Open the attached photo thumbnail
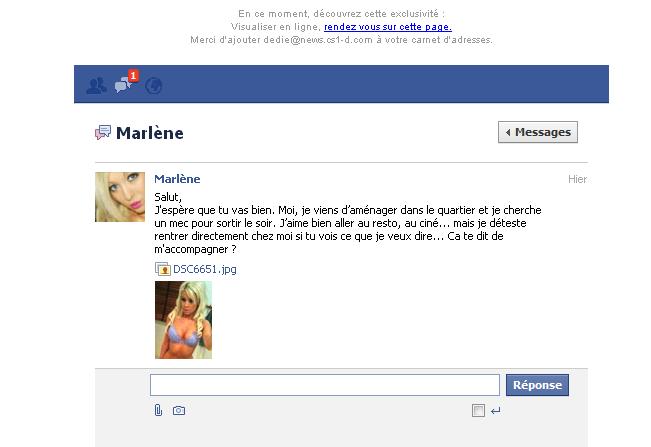The height and width of the screenshot is (447, 651). [x=184, y=320]
